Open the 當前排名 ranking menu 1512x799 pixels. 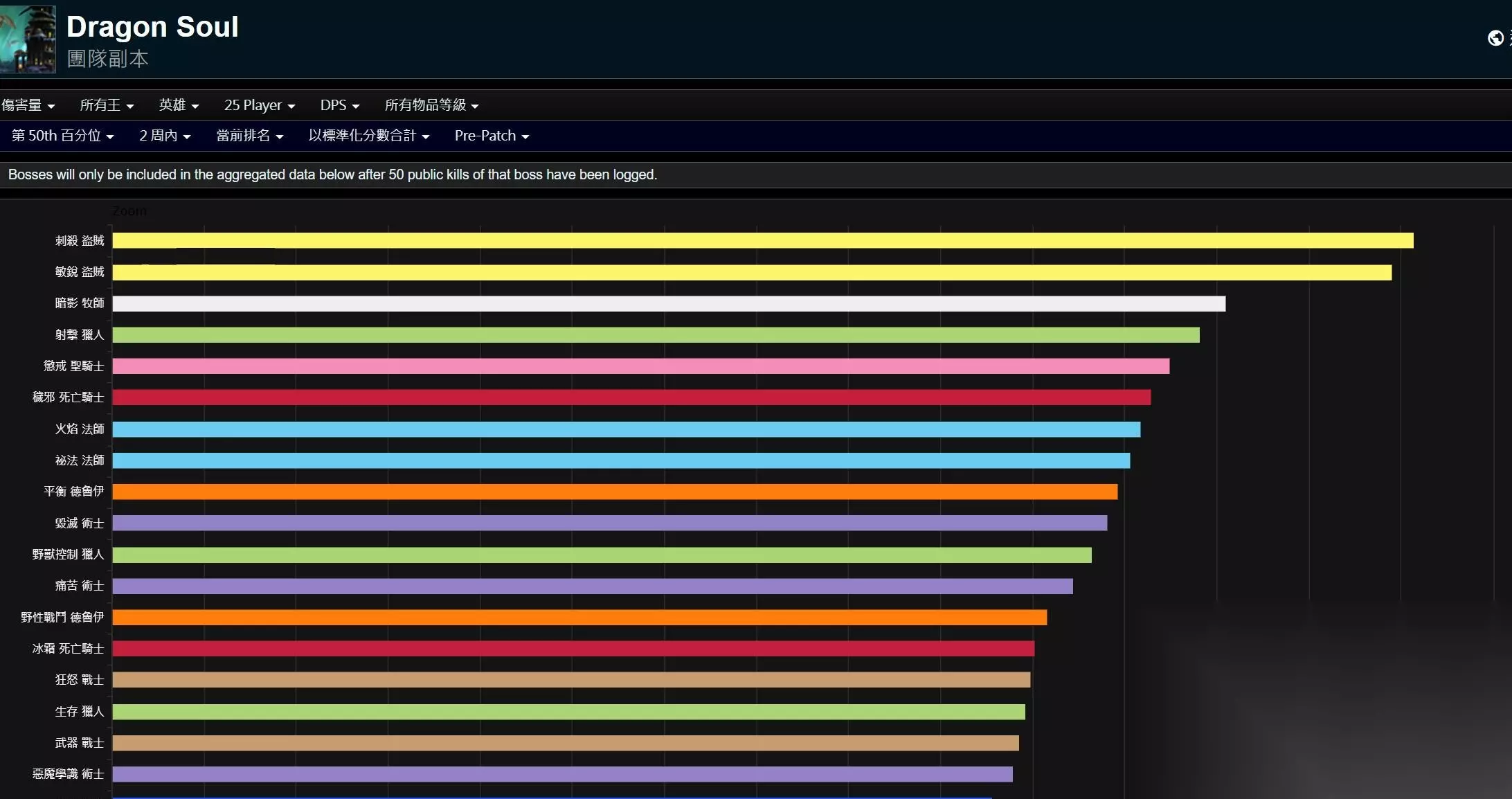[x=249, y=136]
